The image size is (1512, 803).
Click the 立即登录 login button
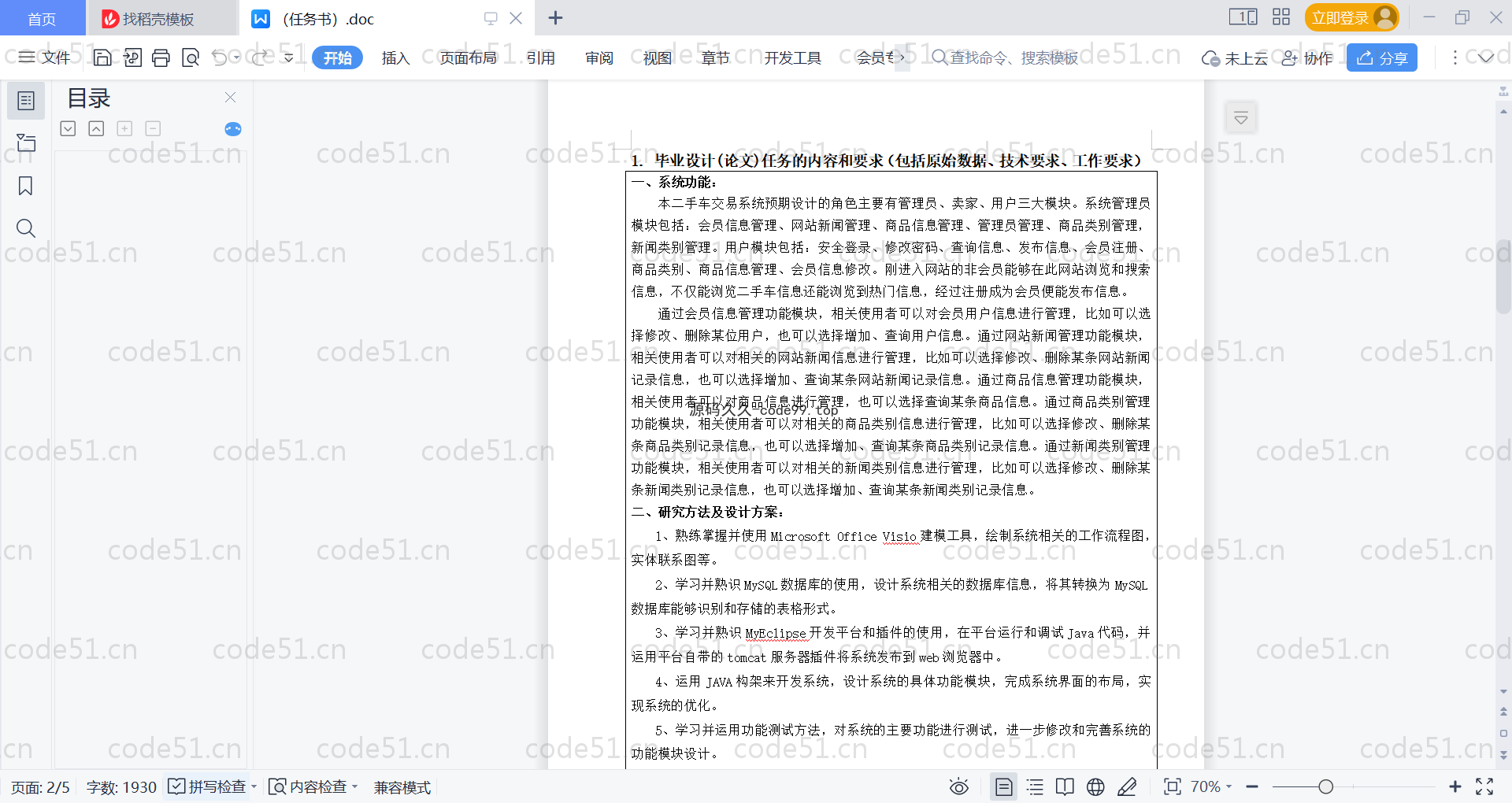1351,17
